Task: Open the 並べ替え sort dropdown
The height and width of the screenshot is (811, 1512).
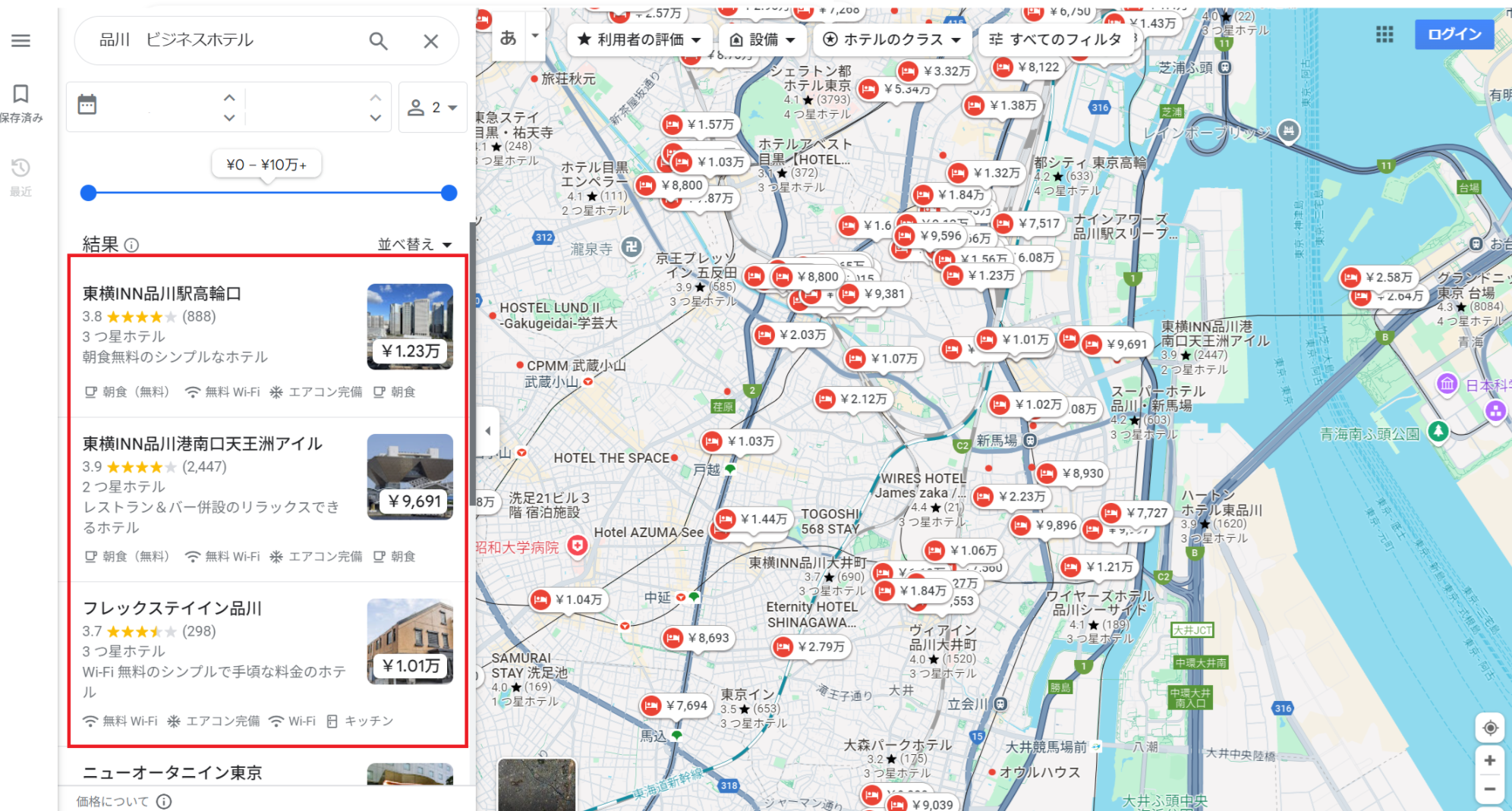Action: tap(415, 244)
